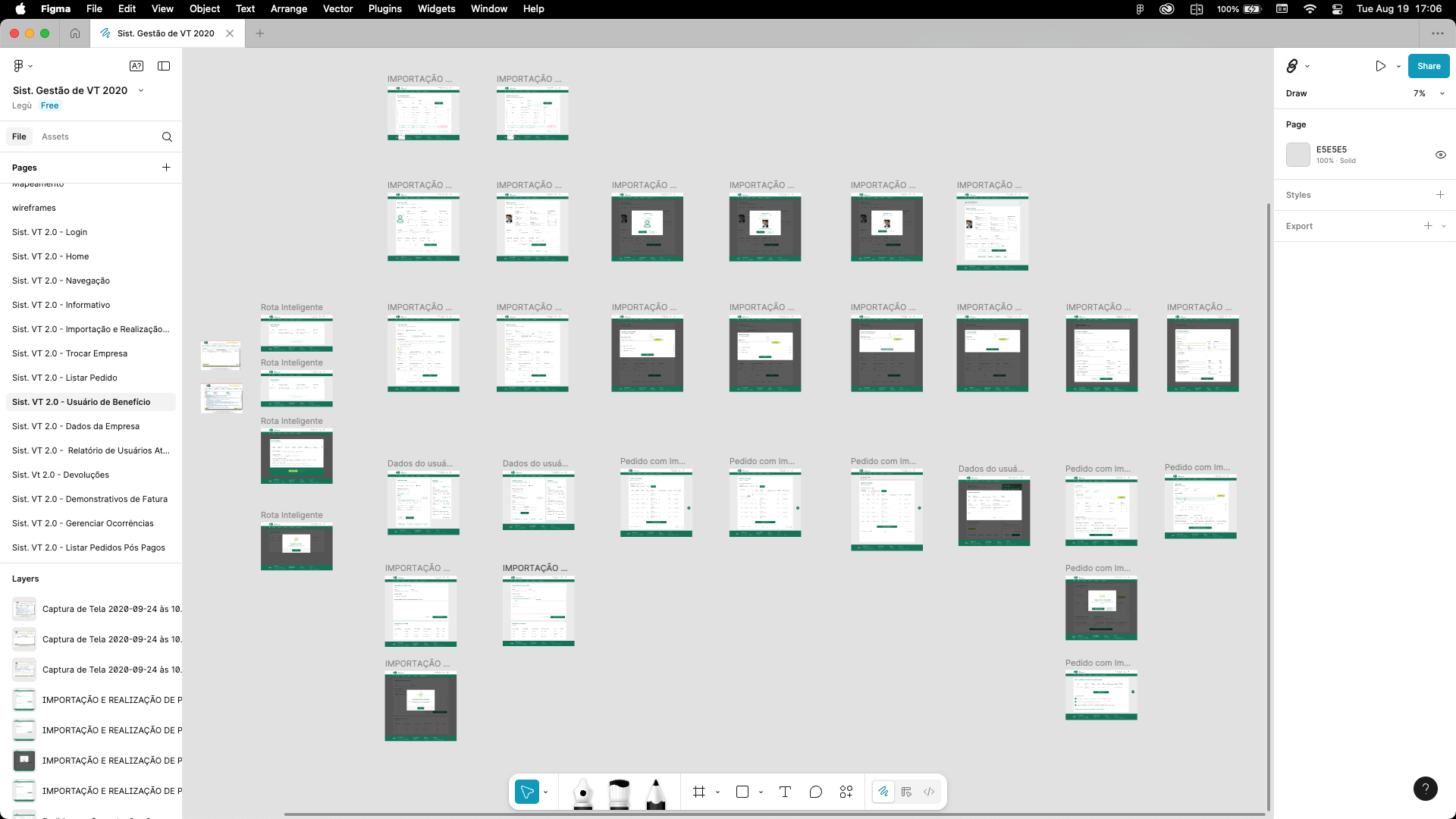Select the Rectangle shape tool
Viewport: 1456px width, 819px height.
point(742,792)
